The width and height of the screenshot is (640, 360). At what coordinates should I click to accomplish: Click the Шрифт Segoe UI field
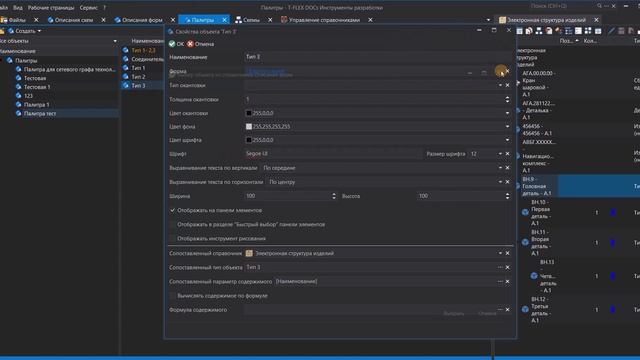coord(333,154)
